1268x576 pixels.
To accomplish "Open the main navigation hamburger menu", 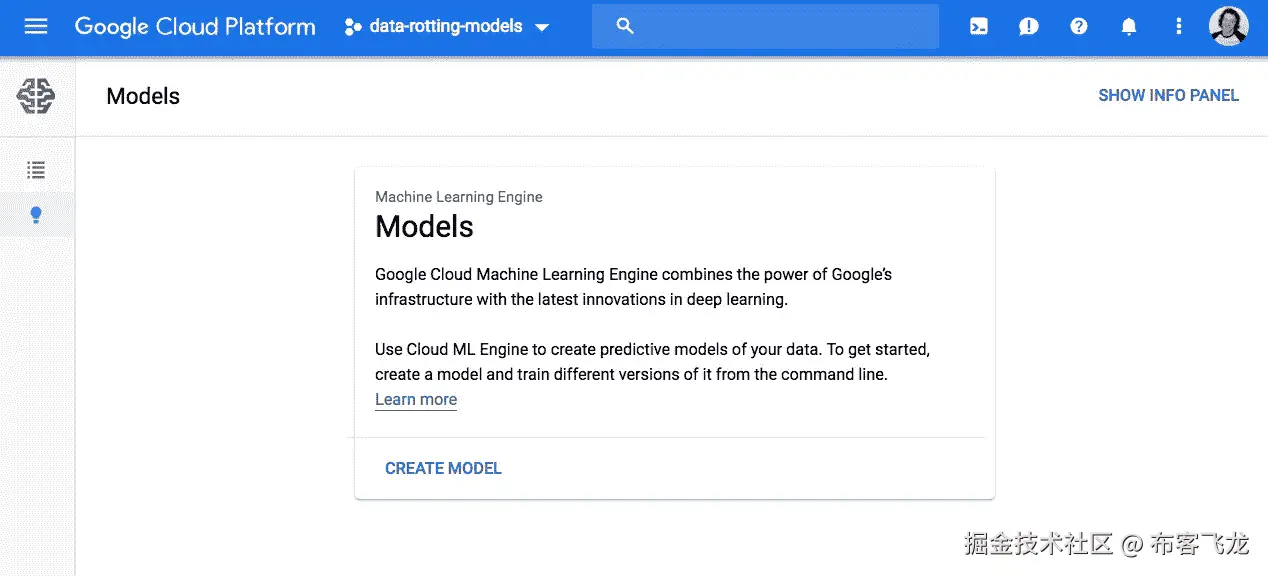I will tap(36, 27).
